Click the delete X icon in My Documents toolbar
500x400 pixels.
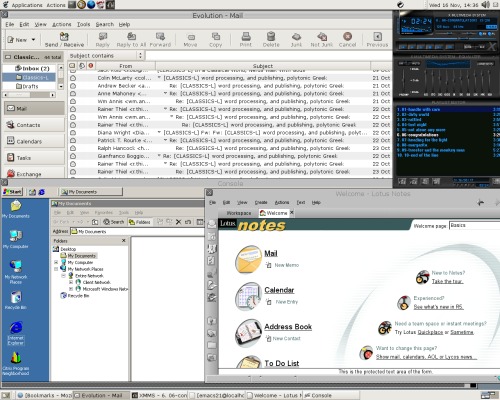(x=178, y=222)
